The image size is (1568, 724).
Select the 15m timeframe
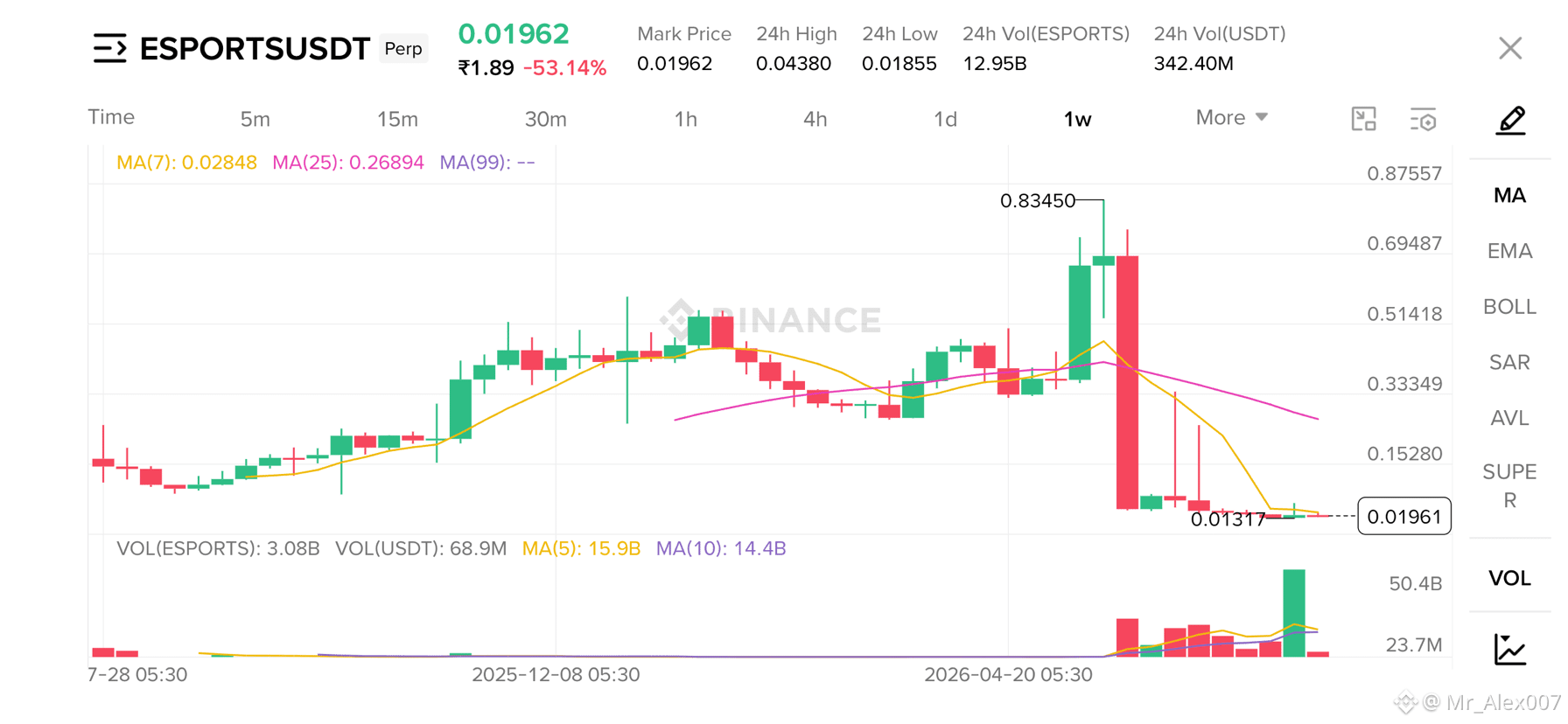pos(397,119)
